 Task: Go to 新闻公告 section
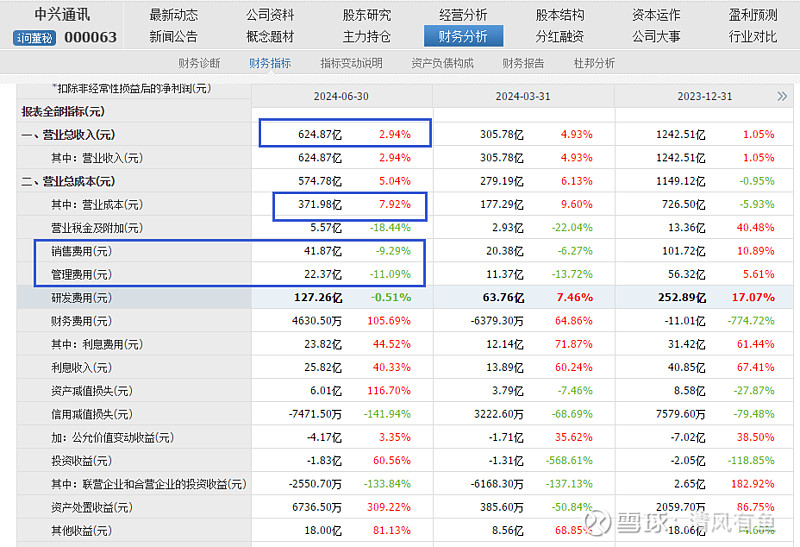[x=173, y=37]
